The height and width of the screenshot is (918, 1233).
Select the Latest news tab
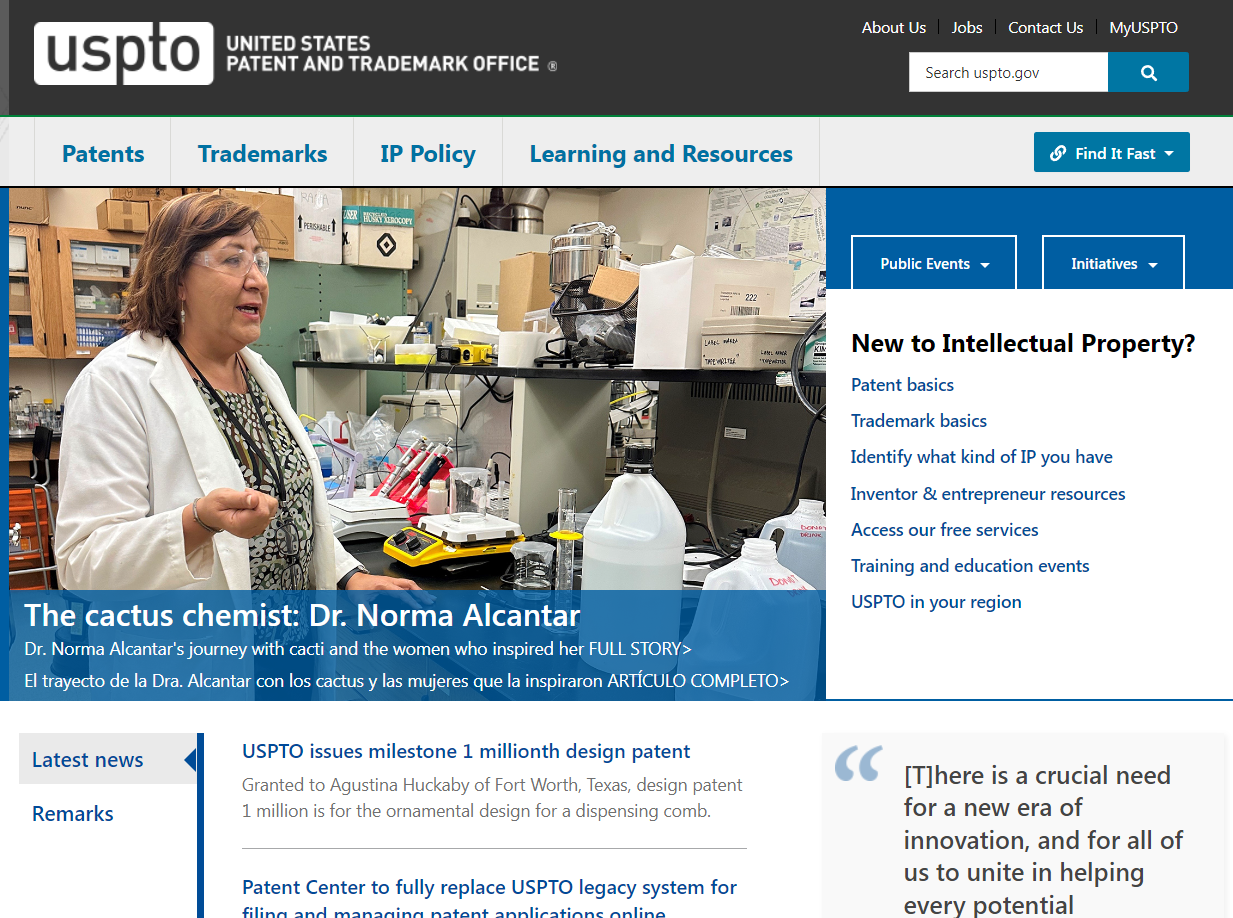click(x=88, y=760)
